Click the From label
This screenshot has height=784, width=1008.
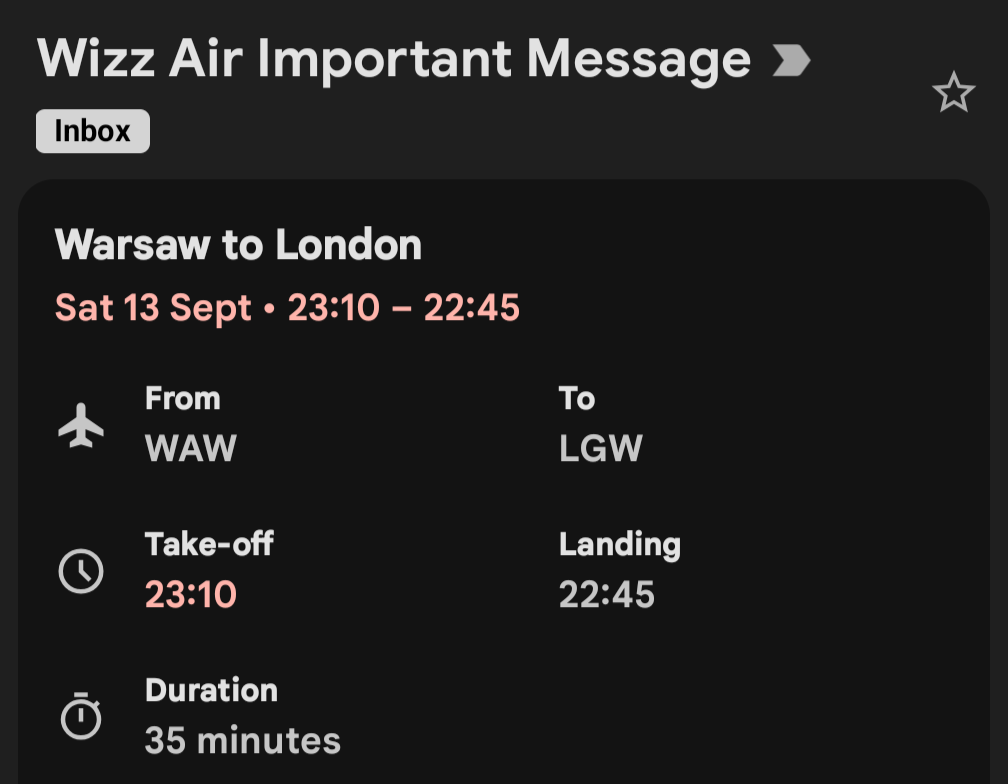(183, 398)
